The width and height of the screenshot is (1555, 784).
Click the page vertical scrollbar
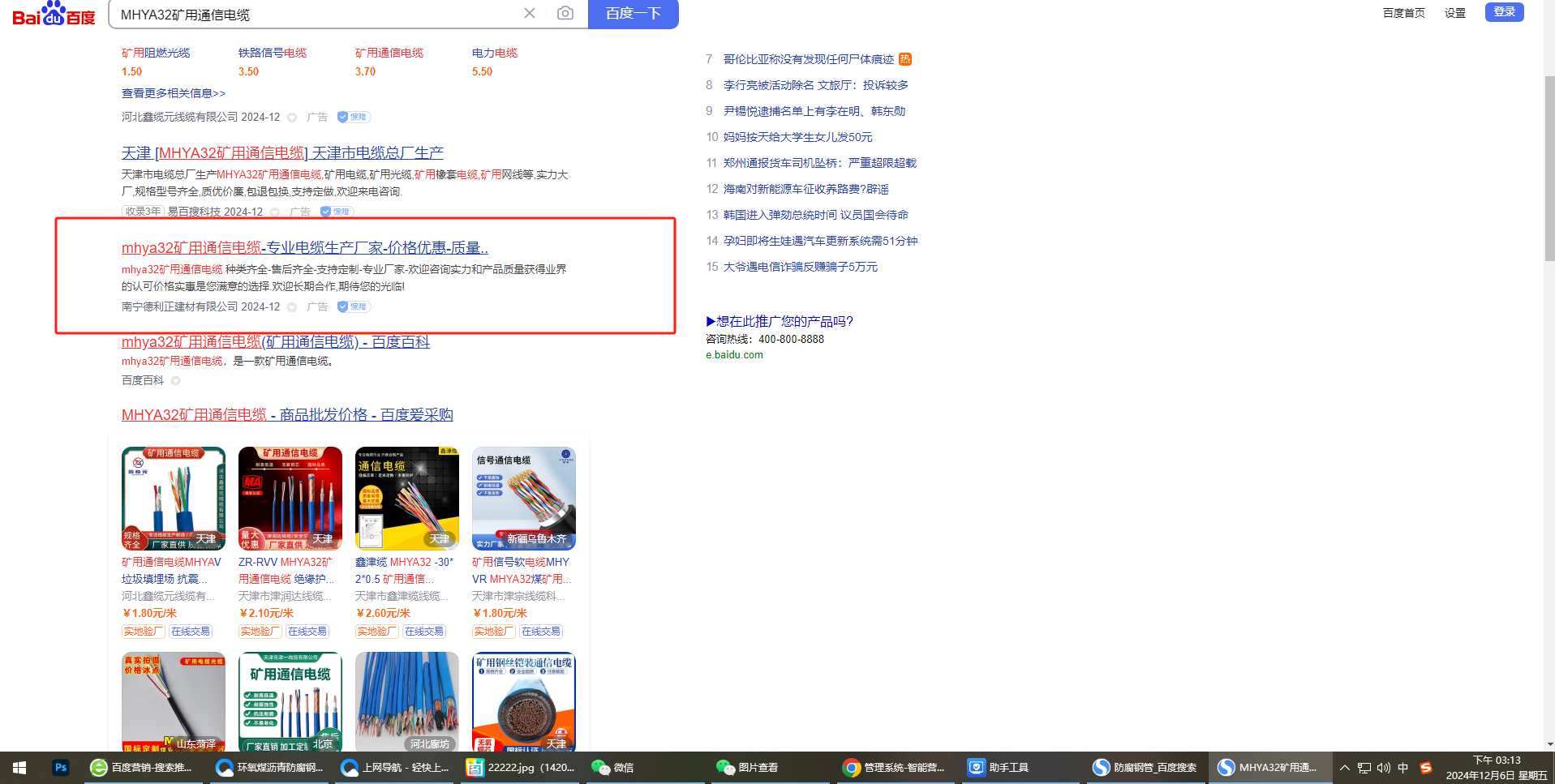[x=1549, y=169]
